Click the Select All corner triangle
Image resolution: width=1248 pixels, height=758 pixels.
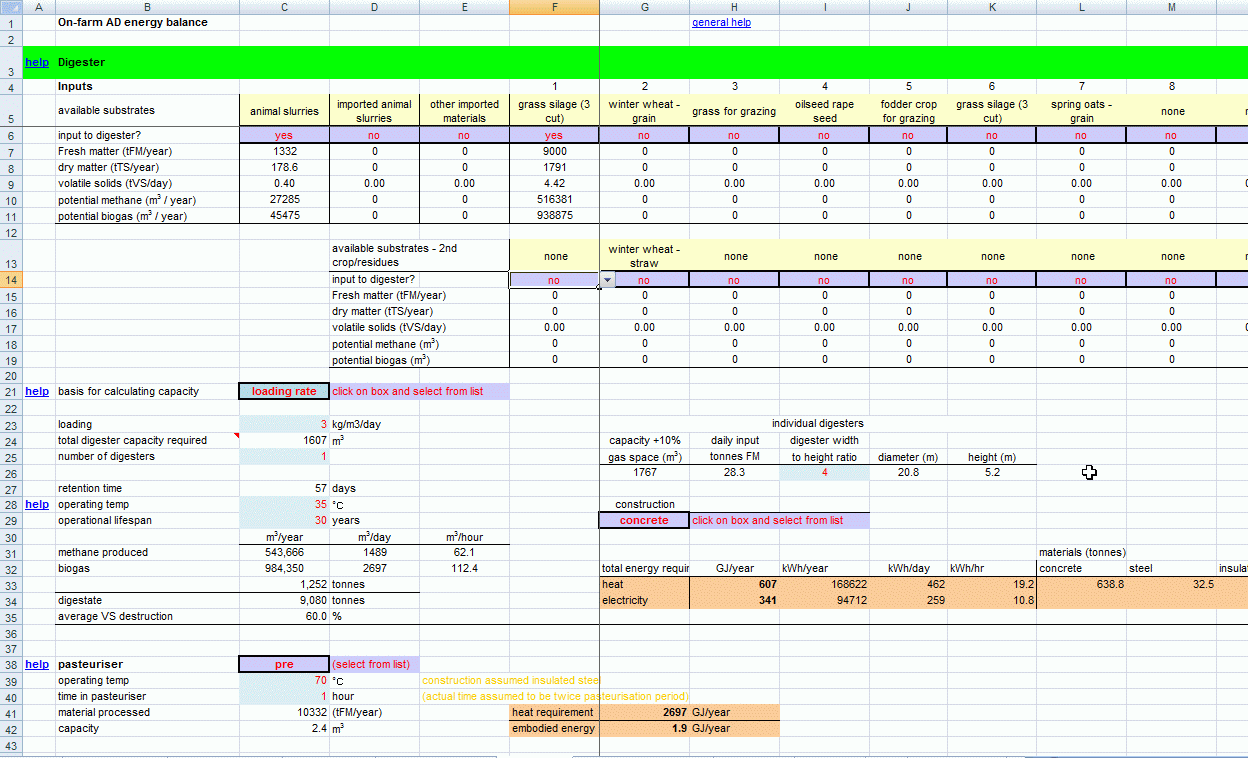(10, 7)
